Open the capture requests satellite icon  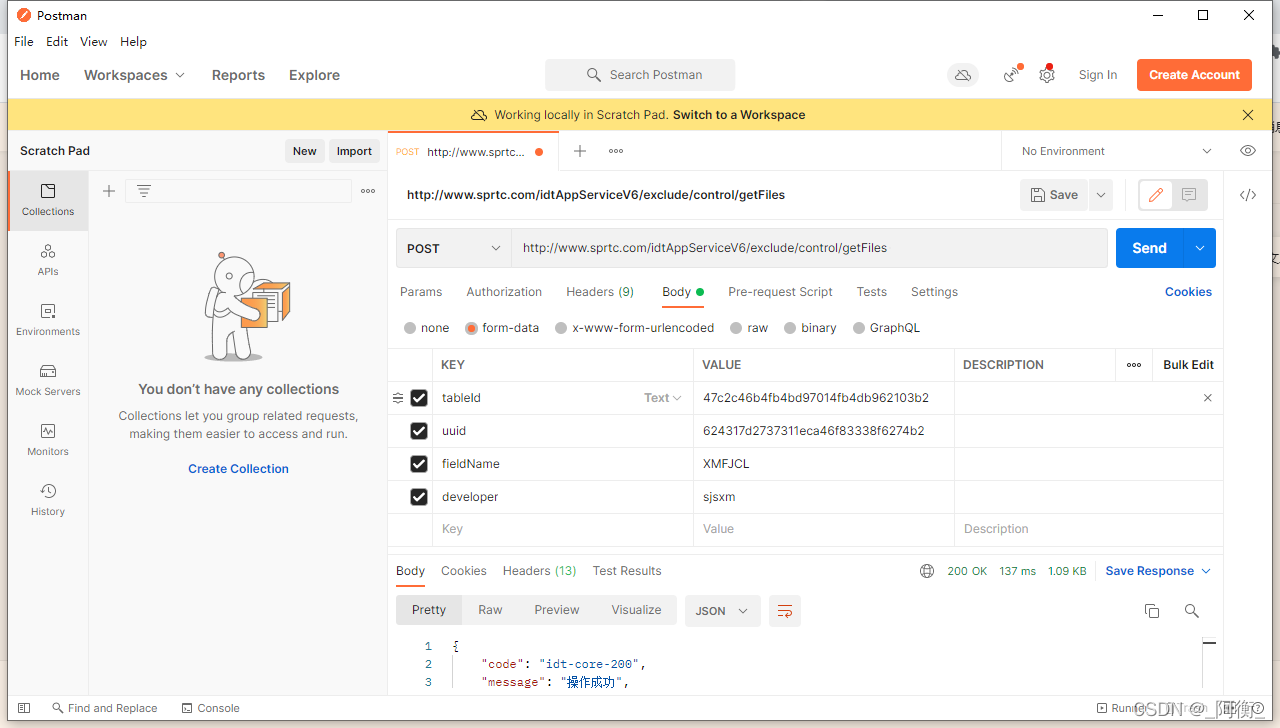click(1012, 75)
